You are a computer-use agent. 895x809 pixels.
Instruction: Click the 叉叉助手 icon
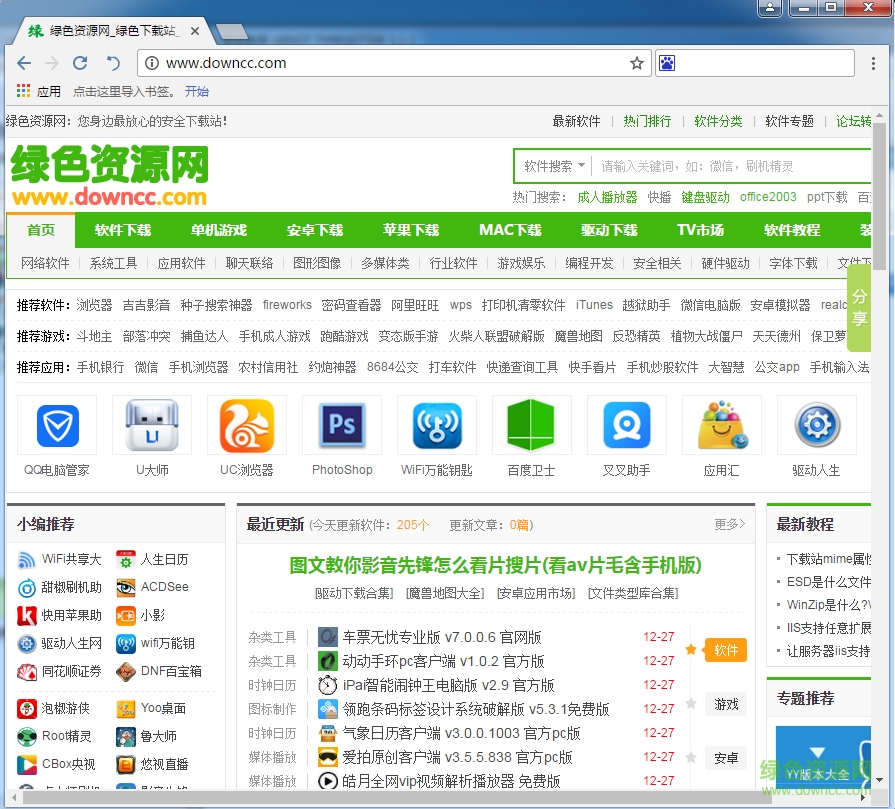(627, 426)
